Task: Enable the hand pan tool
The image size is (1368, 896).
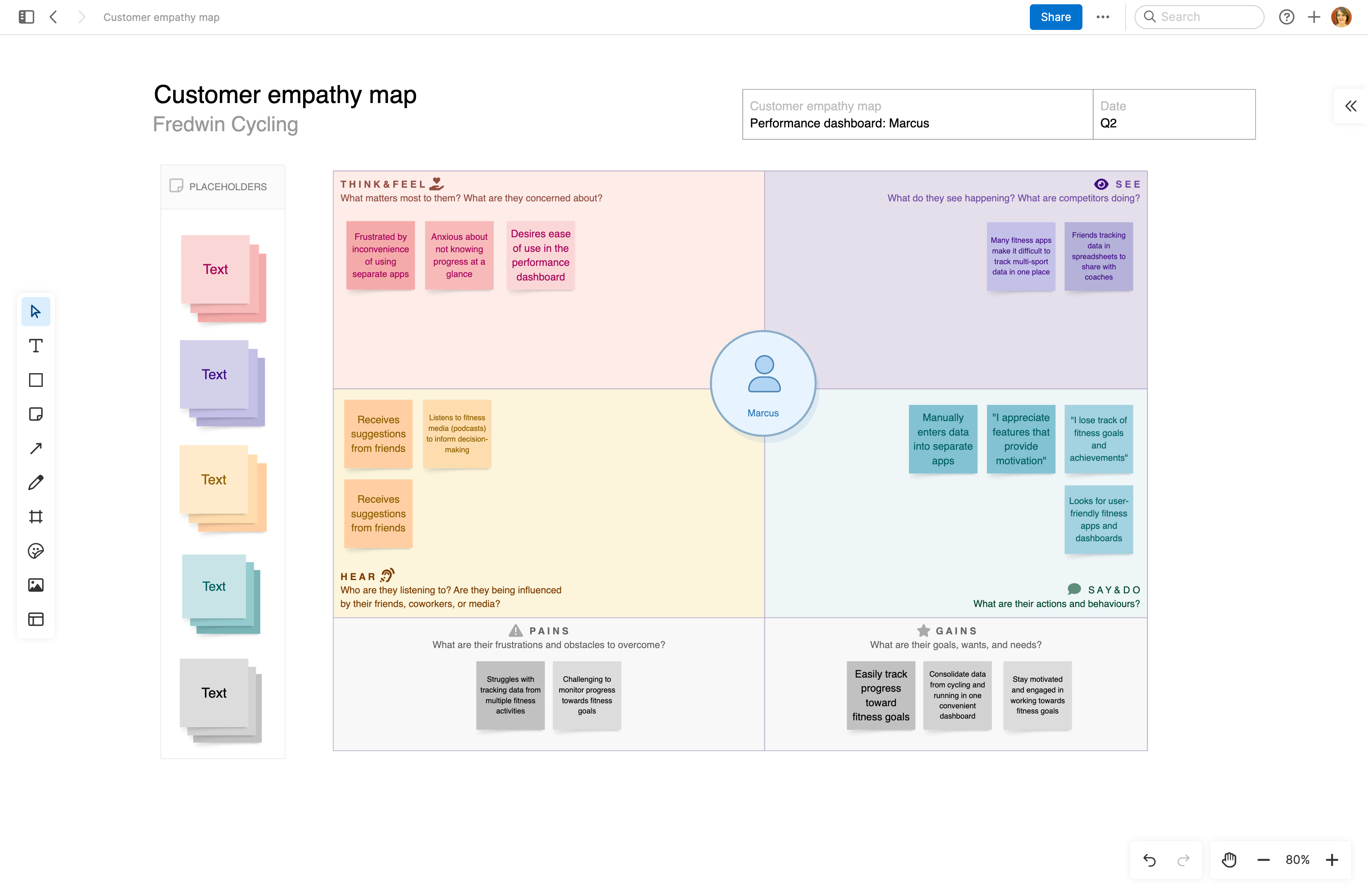Action: pos(1229,860)
